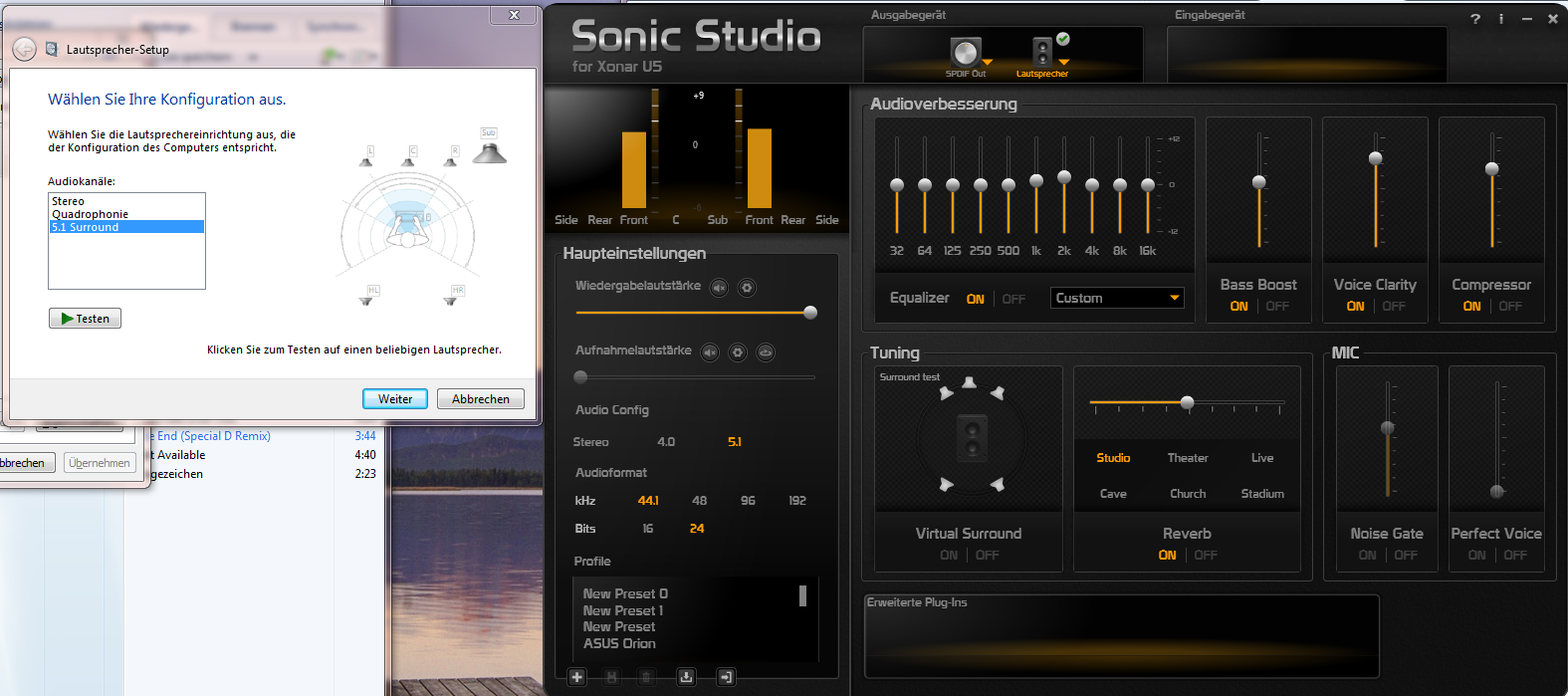Test the rear-left speaker in Surround test
Screen dimensions: 1568x696
coord(946,484)
